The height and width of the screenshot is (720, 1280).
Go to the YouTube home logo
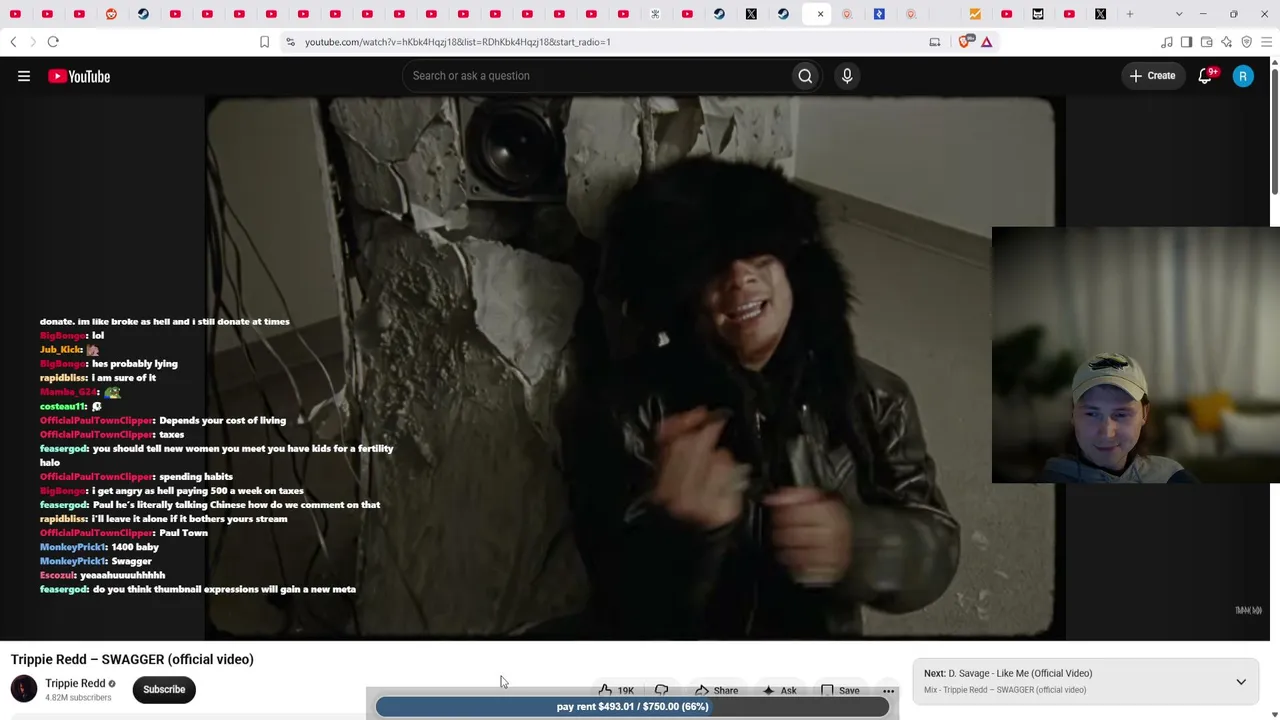click(79, 76)
